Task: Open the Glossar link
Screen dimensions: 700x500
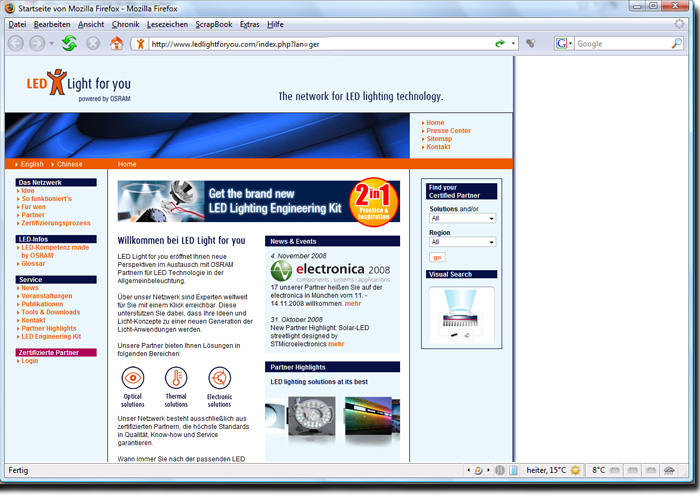Action: pos(33,264)
